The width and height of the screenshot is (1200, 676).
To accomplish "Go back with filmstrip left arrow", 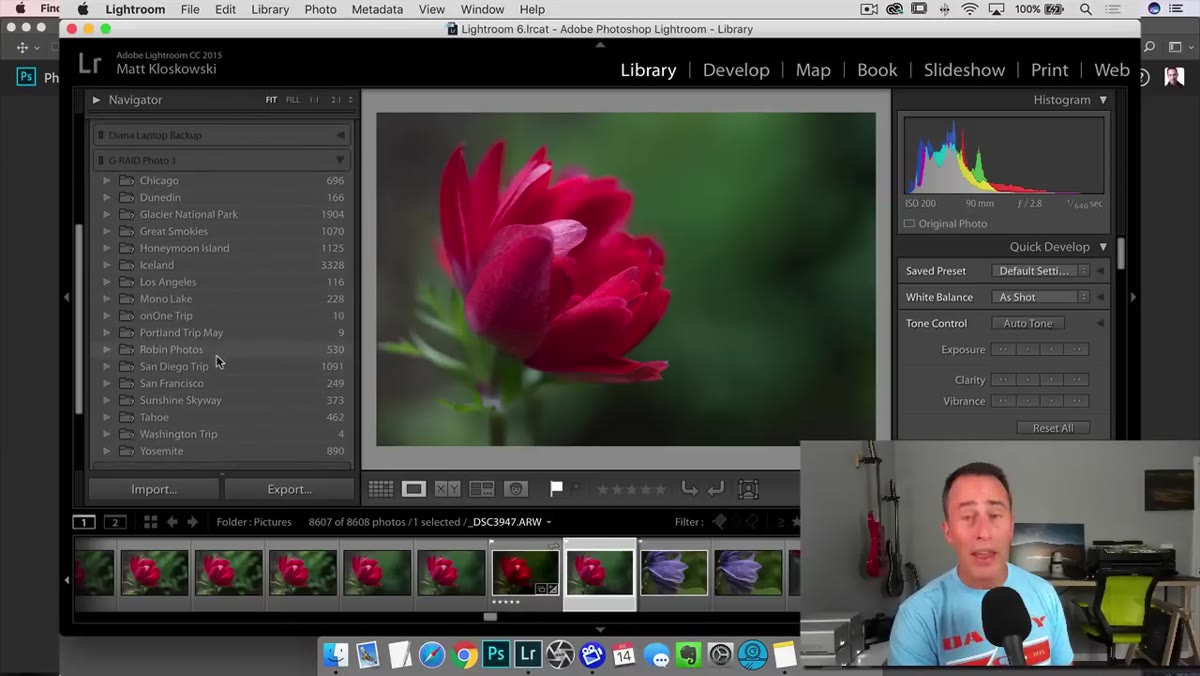I will (x=172, y=522).
